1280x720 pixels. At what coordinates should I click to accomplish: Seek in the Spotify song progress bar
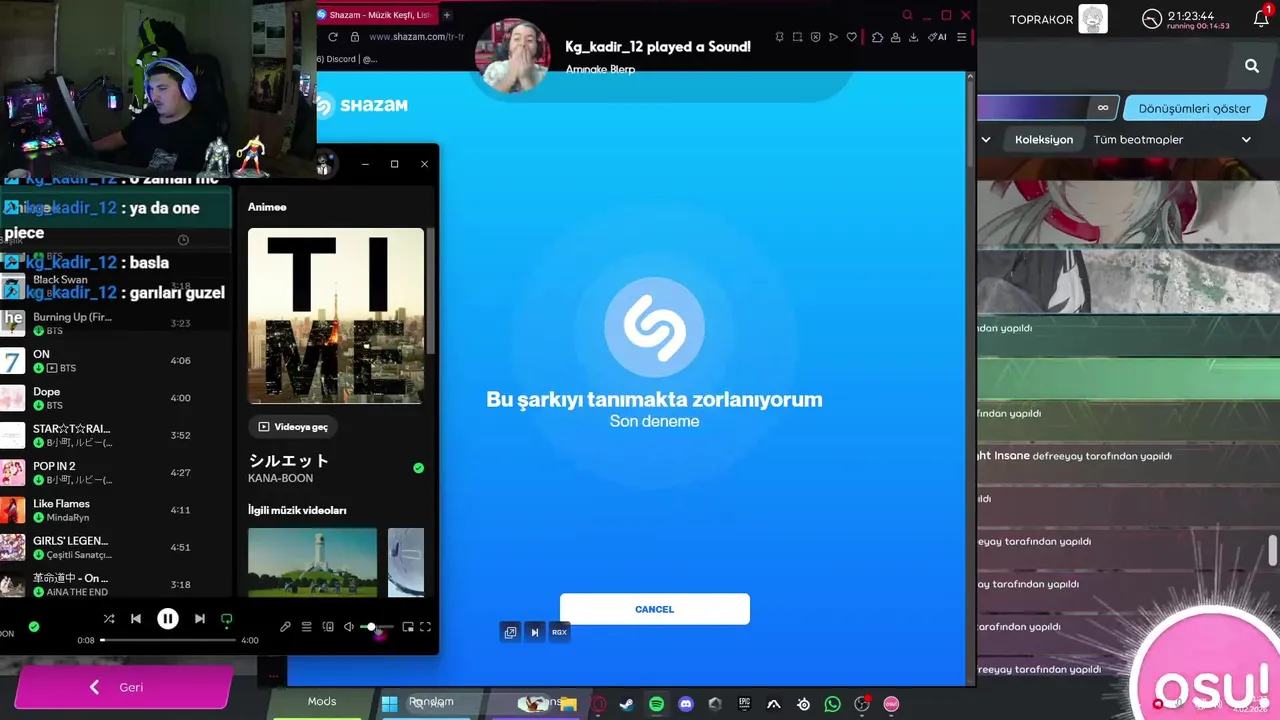click(168, 640)
